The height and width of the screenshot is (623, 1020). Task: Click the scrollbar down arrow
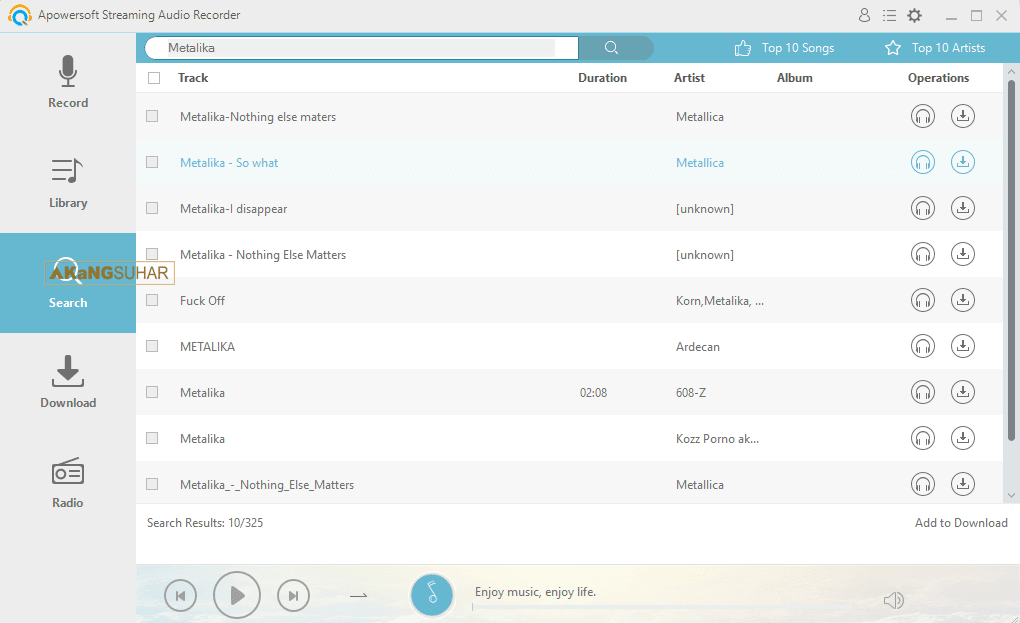tap(1011, 496)
